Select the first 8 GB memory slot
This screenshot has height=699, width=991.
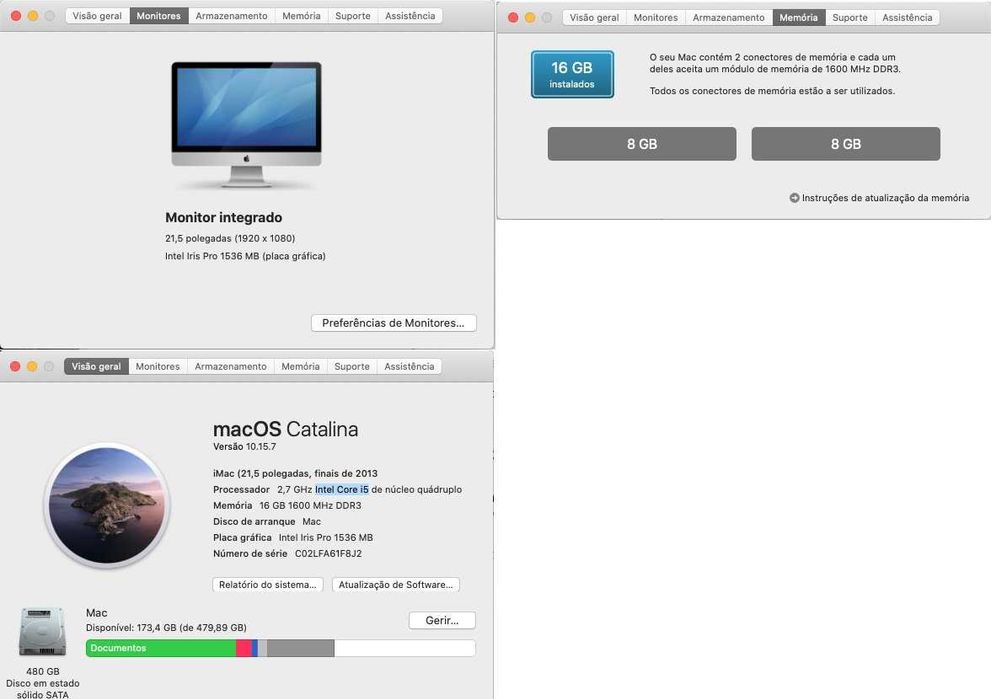click(642, 144)
